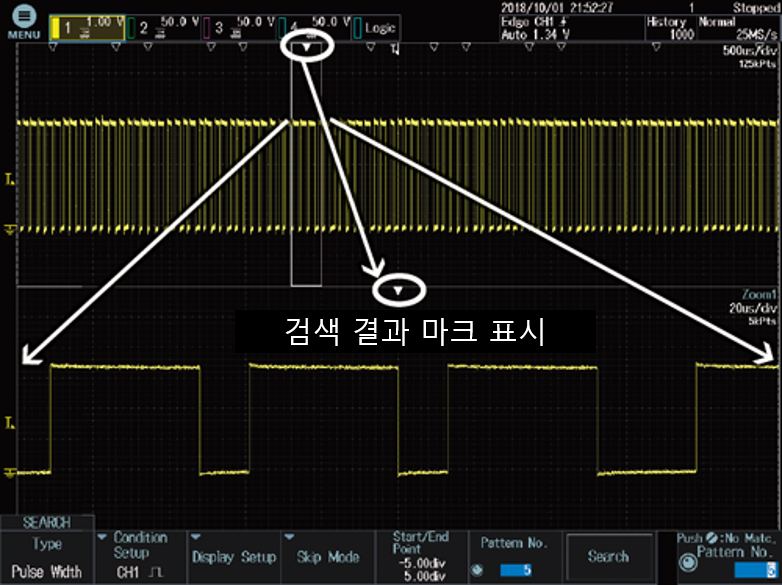Click the Zoom1 label
782x585 pixels.
[x=759, y=294]
